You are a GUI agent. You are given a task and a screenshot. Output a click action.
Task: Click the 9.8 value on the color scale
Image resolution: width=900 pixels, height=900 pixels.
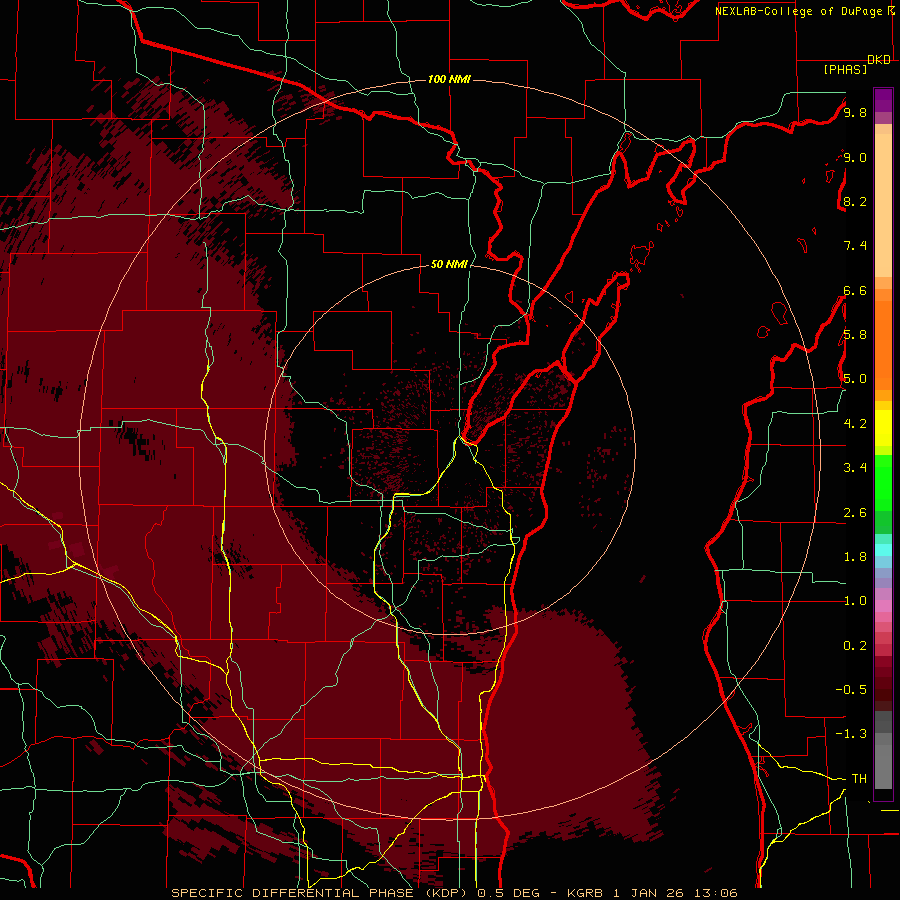click(855, 113)
